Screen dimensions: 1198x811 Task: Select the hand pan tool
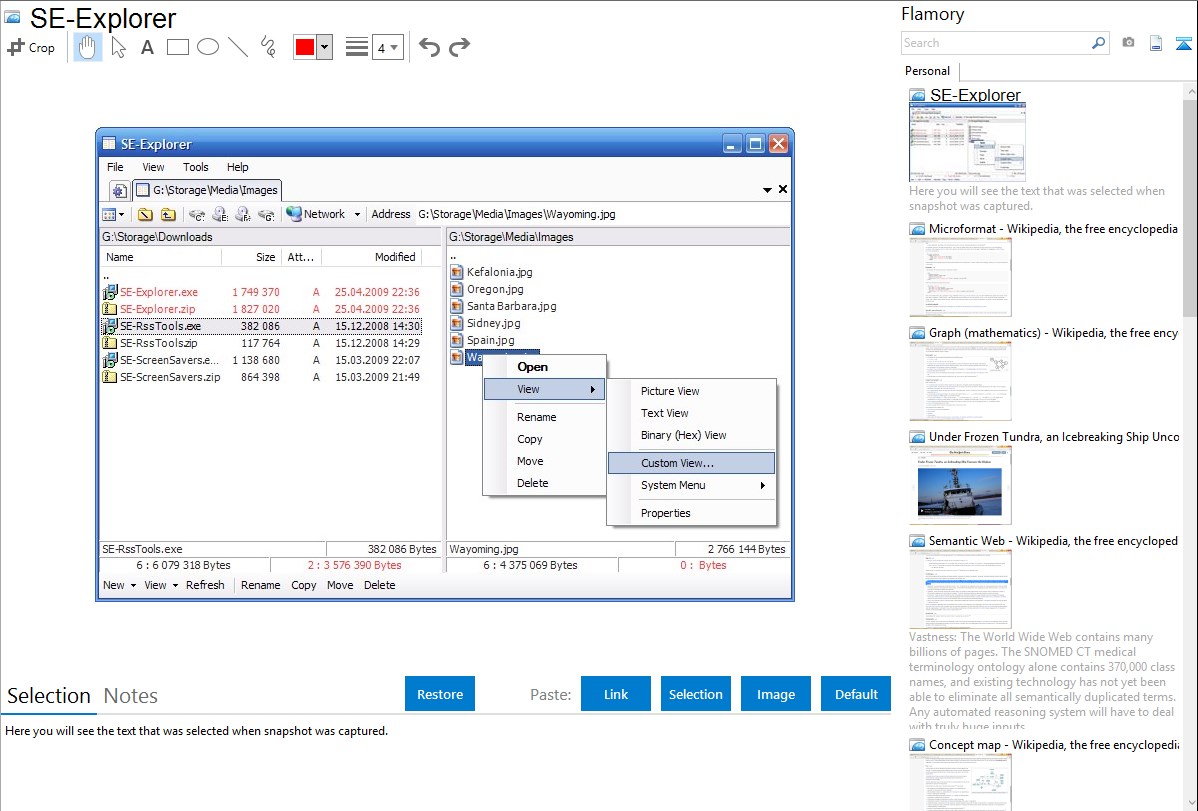(87, 47)
